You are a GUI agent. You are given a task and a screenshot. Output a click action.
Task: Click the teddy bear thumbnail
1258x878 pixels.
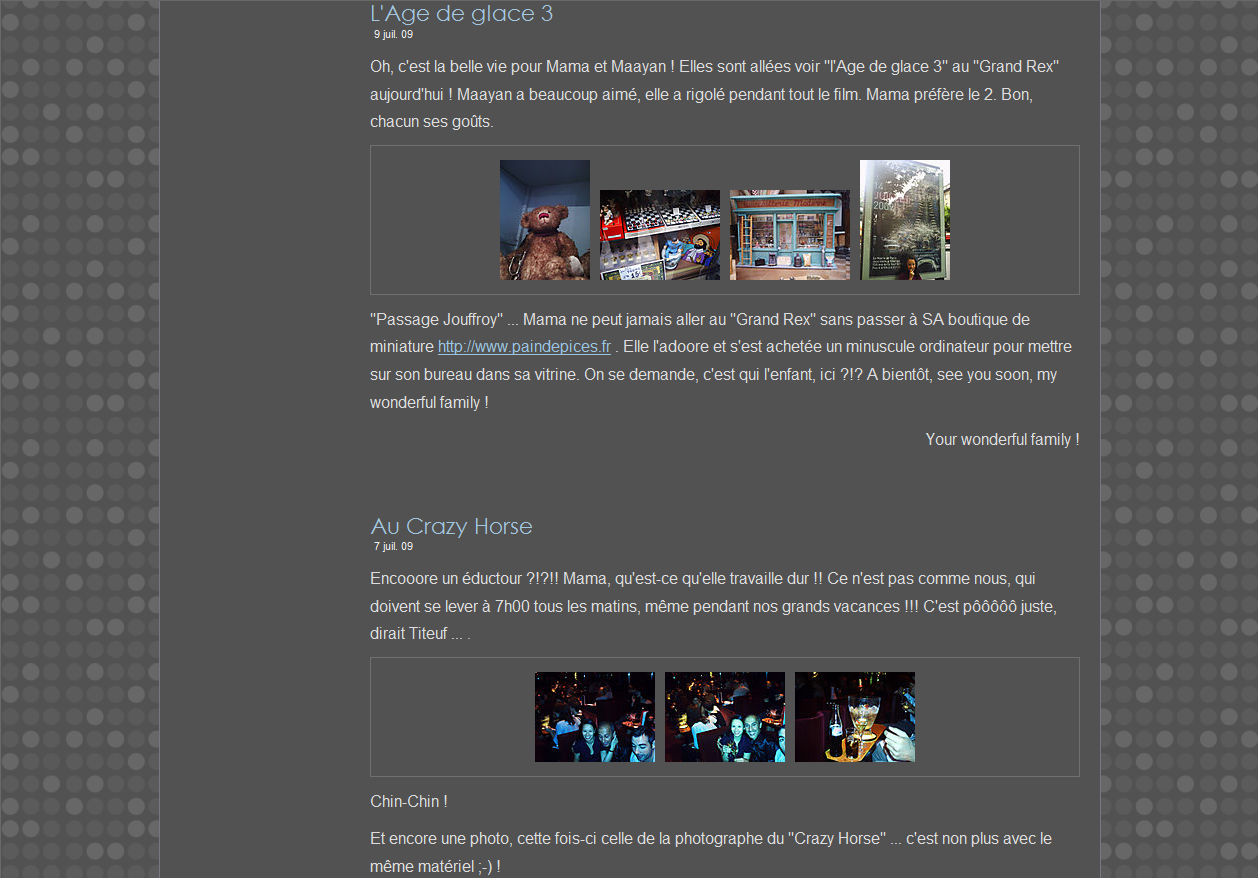[544, 220]
